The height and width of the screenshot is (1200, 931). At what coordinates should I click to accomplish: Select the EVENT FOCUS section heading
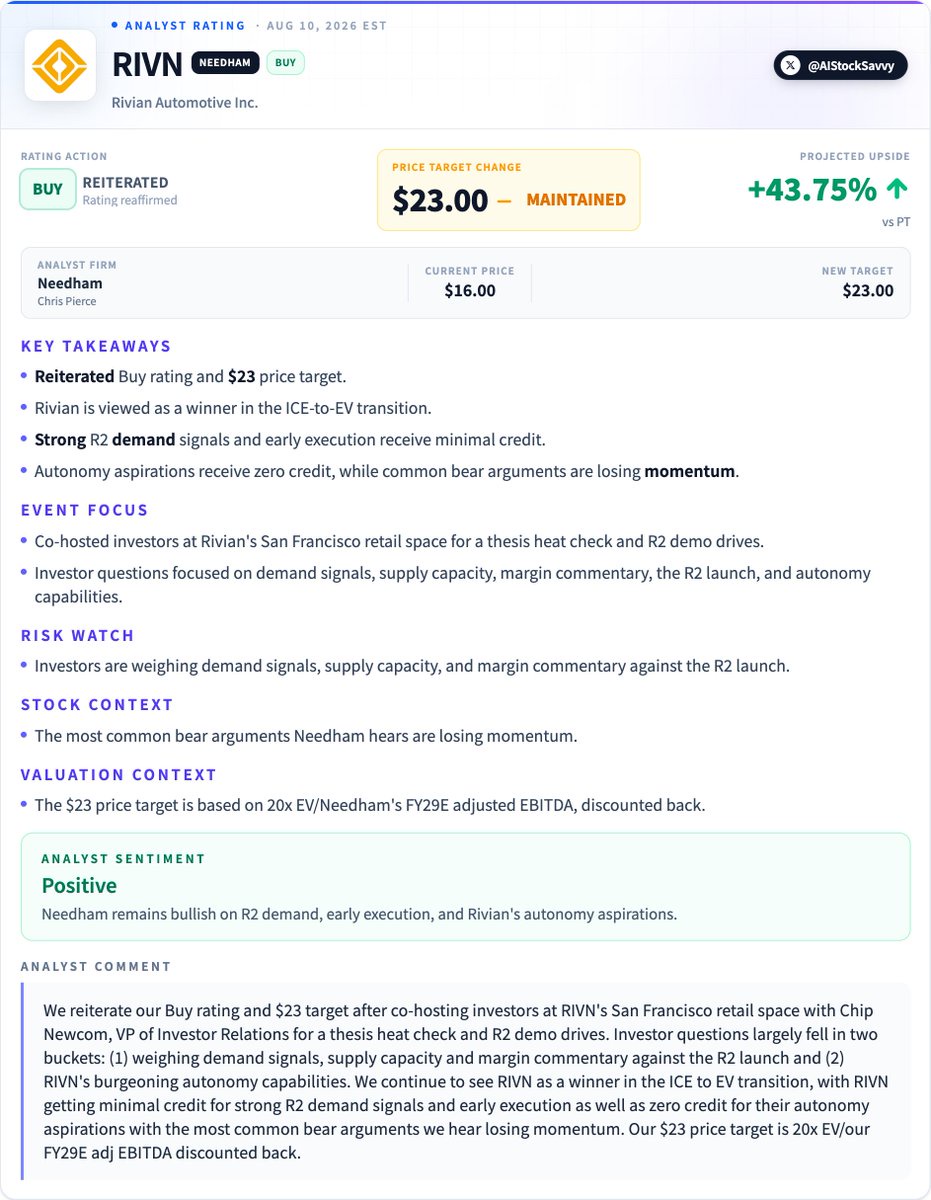(x=85, y=510)
